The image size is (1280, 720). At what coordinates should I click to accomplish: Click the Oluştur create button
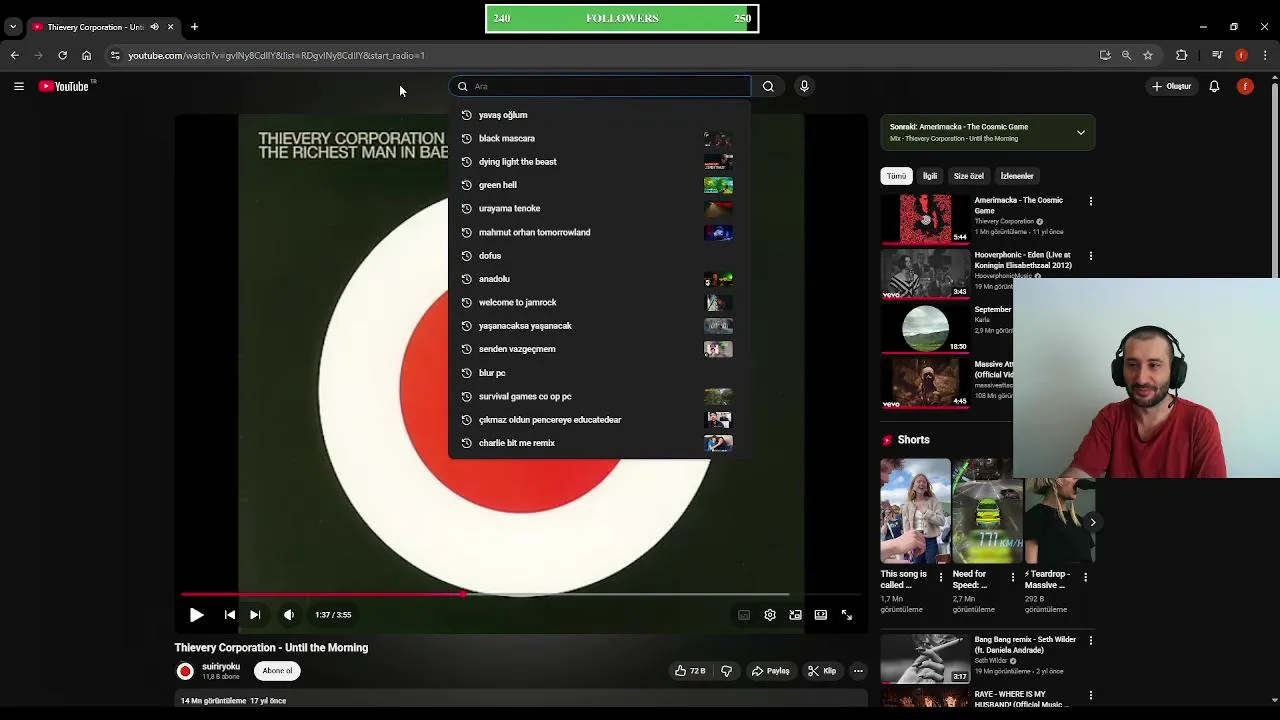[1172, 86]
